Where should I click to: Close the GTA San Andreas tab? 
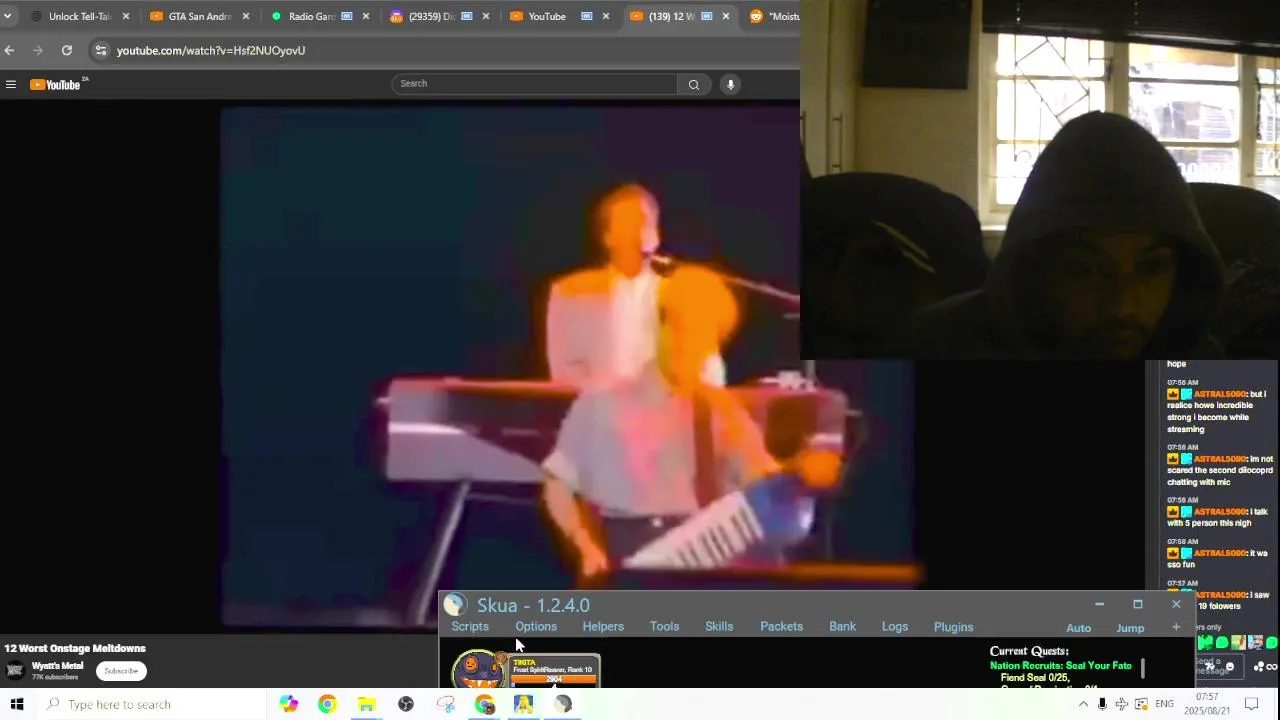point(245,16)
